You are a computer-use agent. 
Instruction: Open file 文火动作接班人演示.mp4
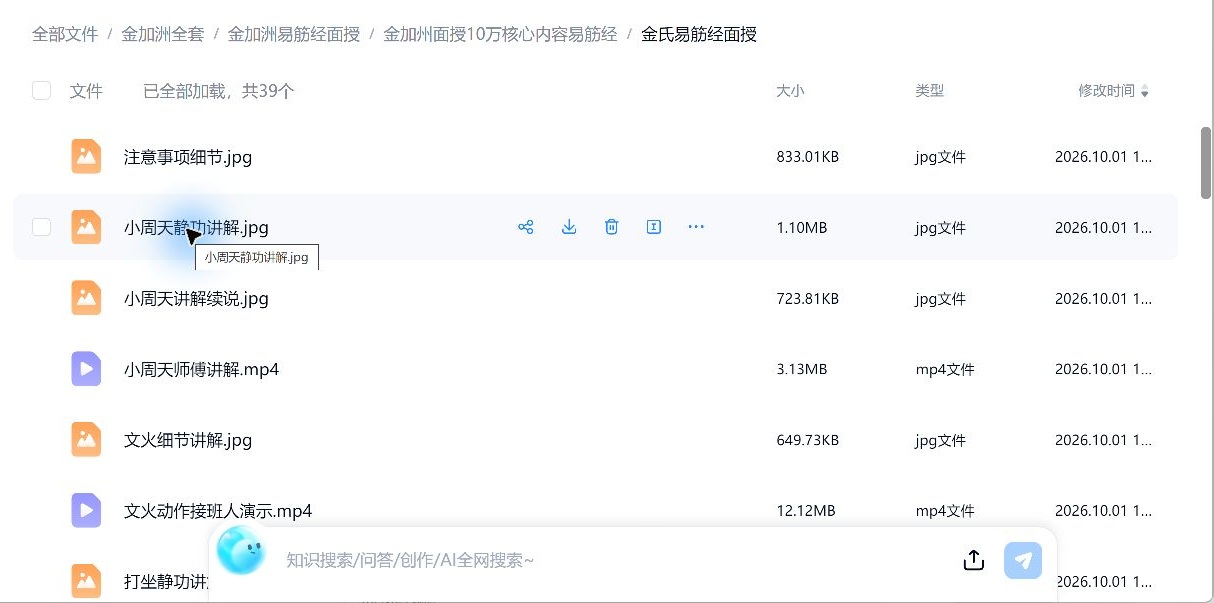coord(218,512)
